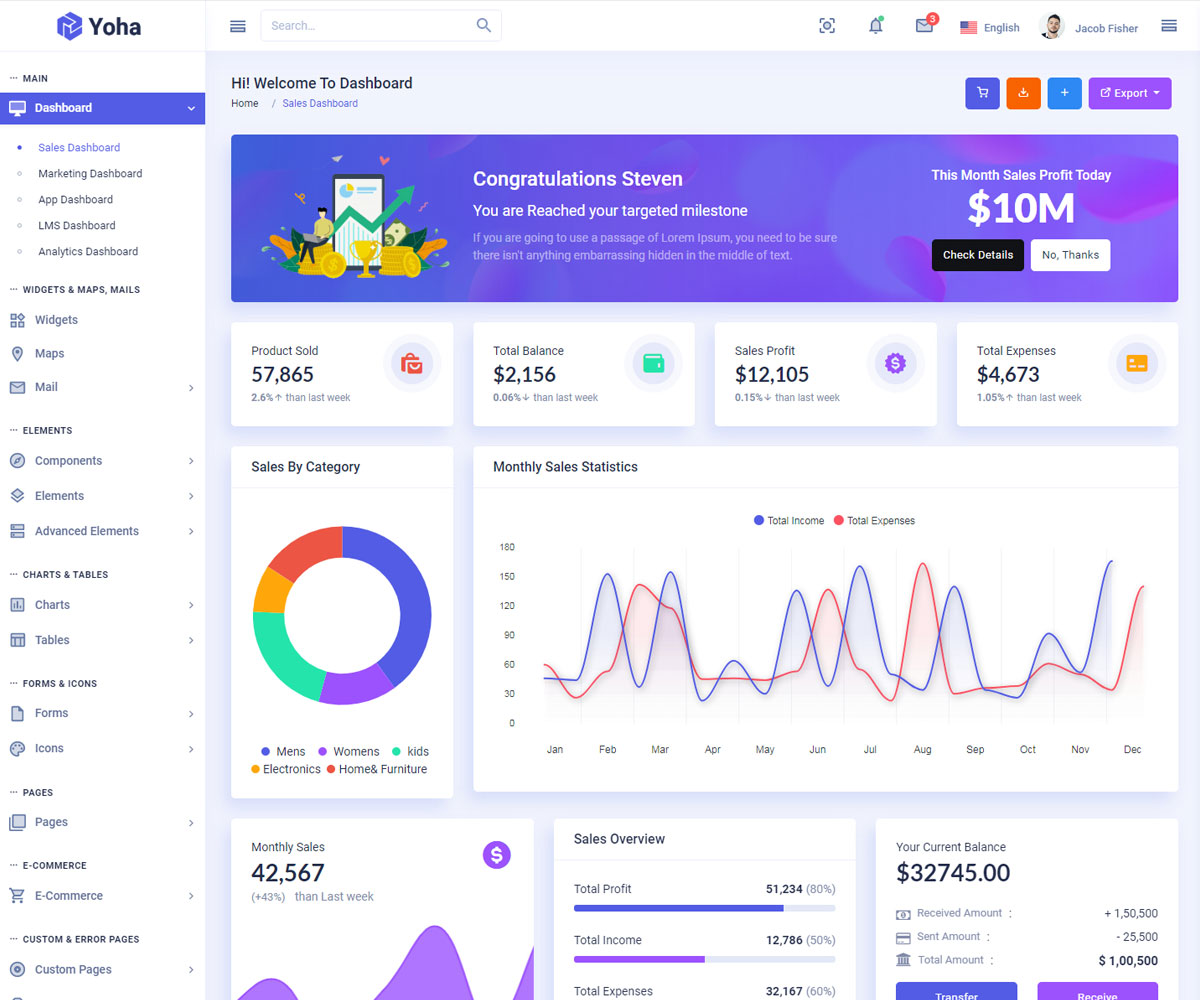Click the Check Details button

click(x=978, y=255)
